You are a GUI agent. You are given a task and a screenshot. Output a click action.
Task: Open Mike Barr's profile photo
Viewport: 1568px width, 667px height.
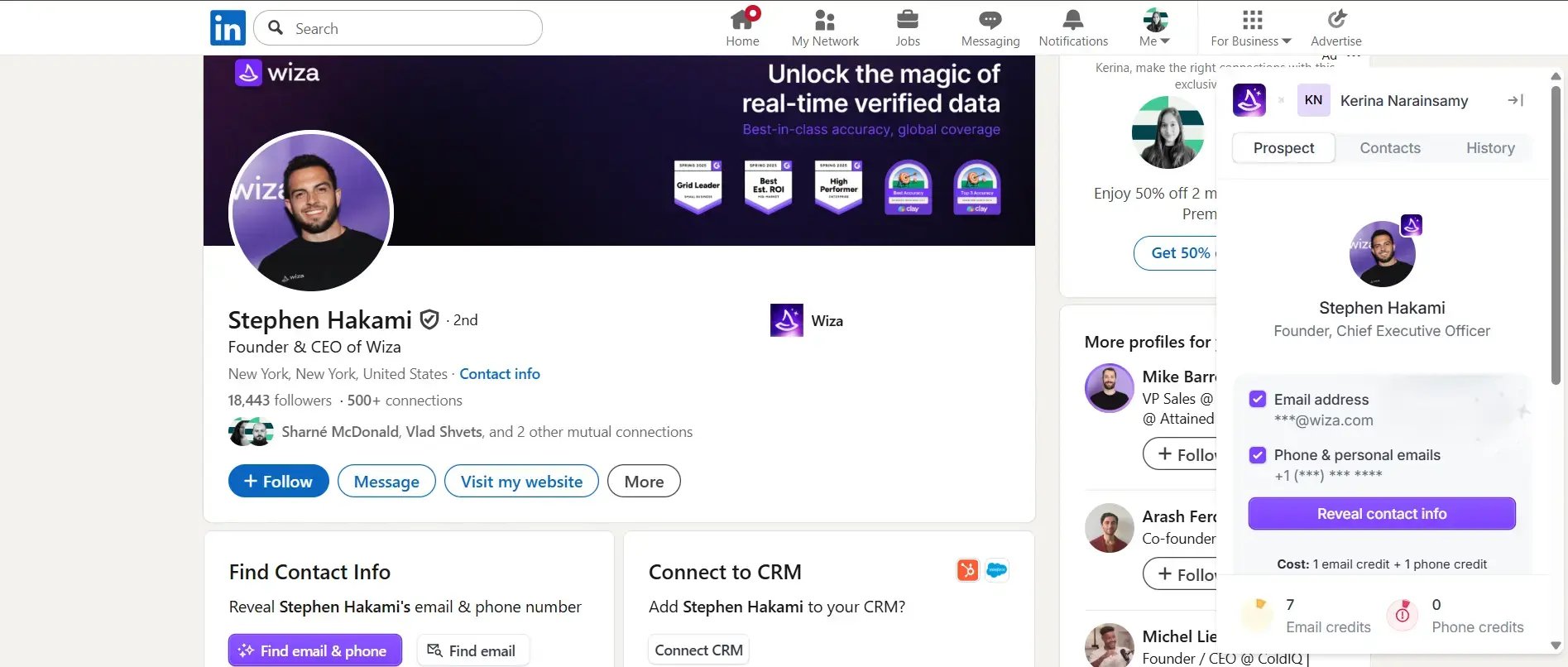pyautogui.click(x=1110, y=387)
